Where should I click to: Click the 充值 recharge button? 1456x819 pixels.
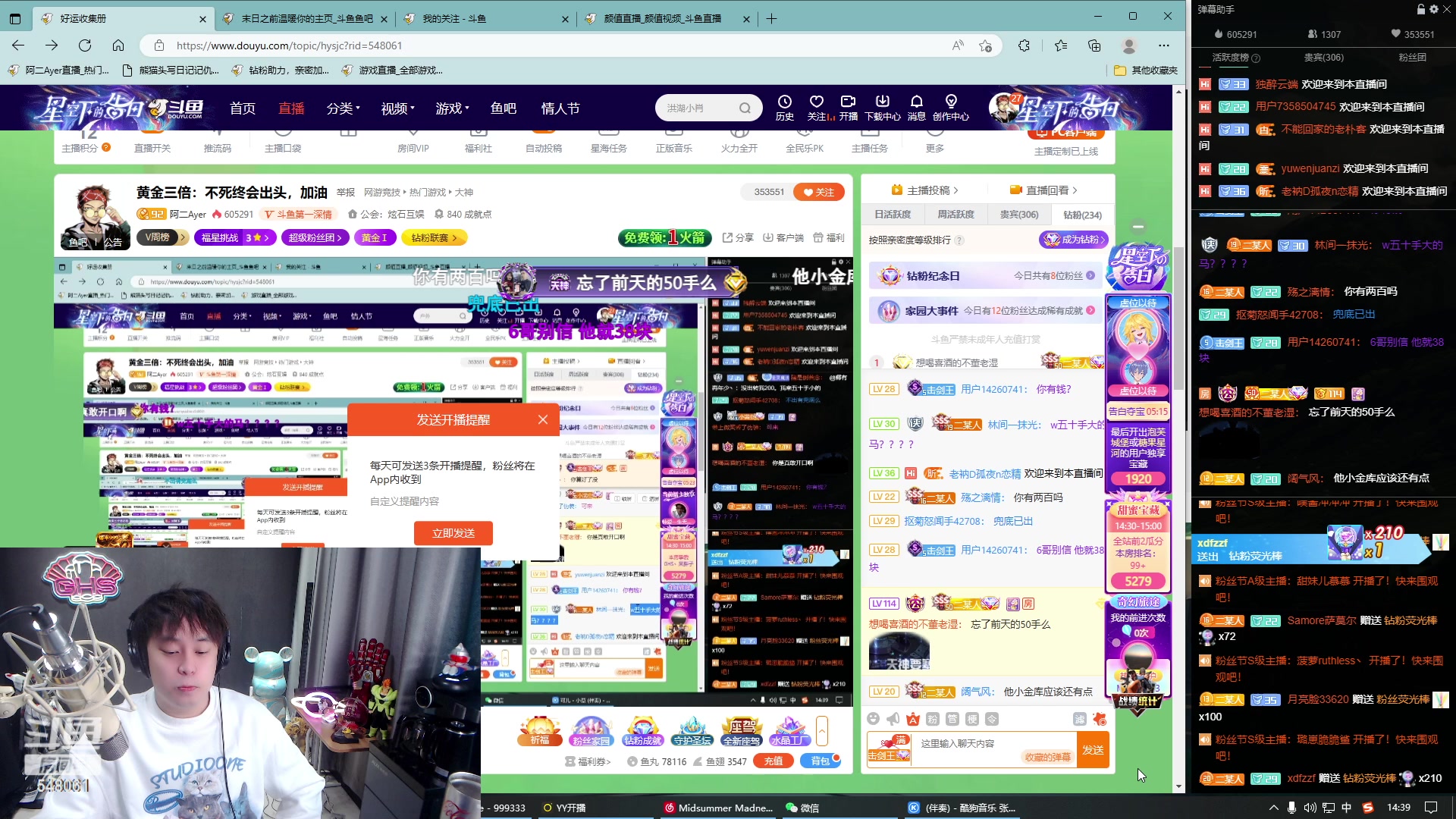click(773, 761)
